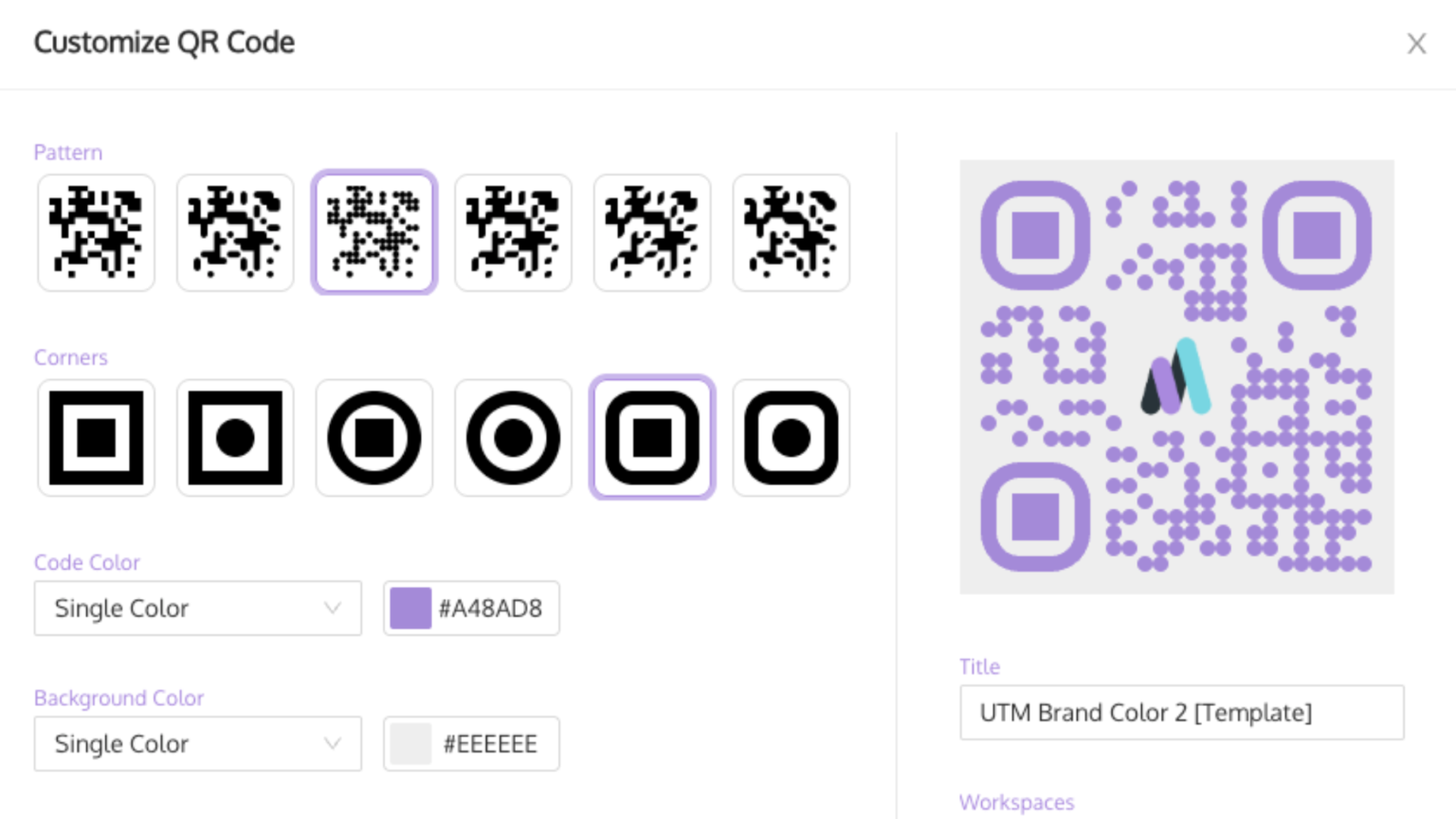
Task: Pick the last rounded frame round dot corner
Action: coord(791,437)
